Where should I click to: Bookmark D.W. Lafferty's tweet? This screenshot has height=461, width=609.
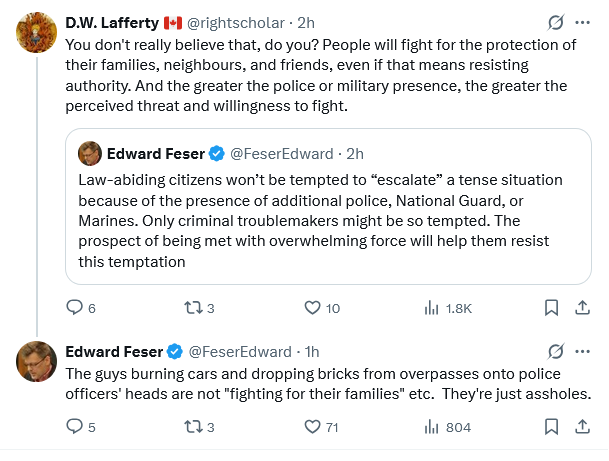pyautogui.click(x=551, y=308)
